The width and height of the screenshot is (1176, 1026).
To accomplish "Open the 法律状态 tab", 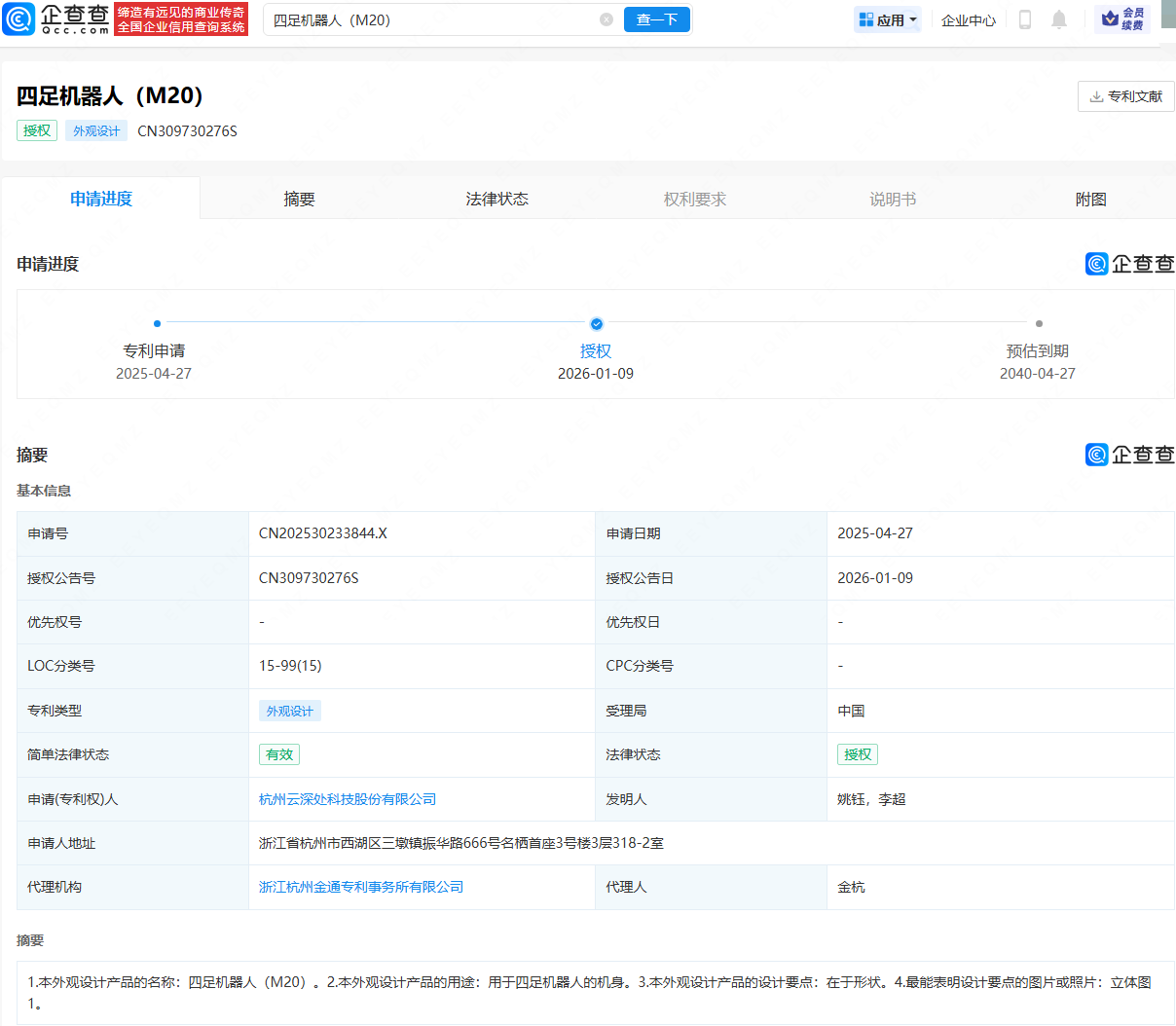I will coord(496,198).
